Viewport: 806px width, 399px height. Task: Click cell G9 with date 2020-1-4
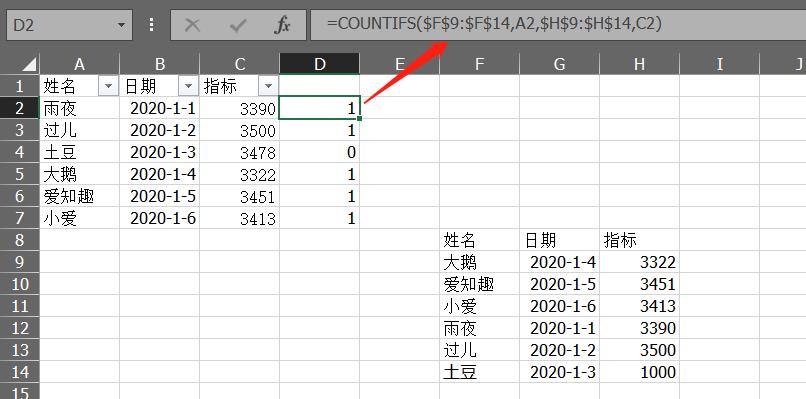coord(559,262)
